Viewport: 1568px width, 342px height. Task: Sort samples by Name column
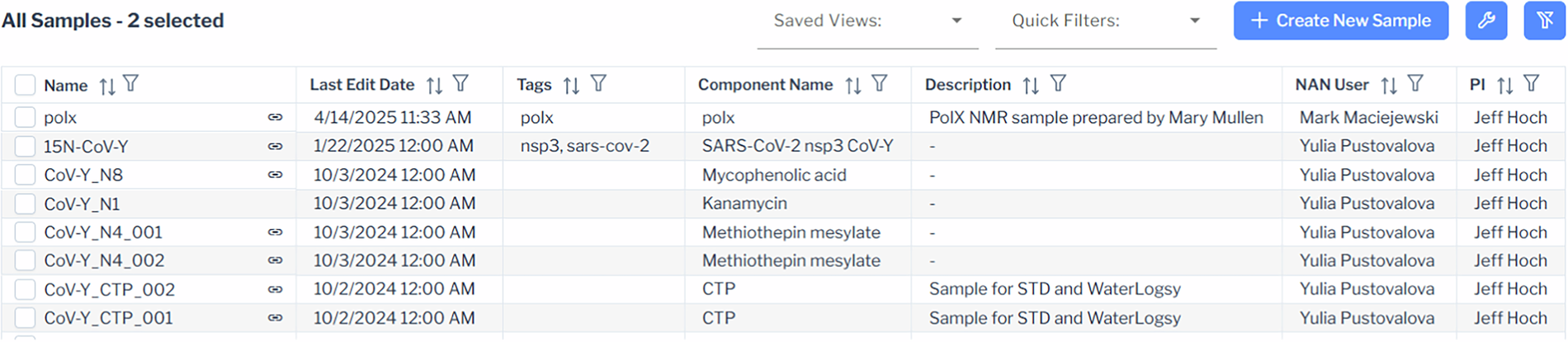(107, 86)
